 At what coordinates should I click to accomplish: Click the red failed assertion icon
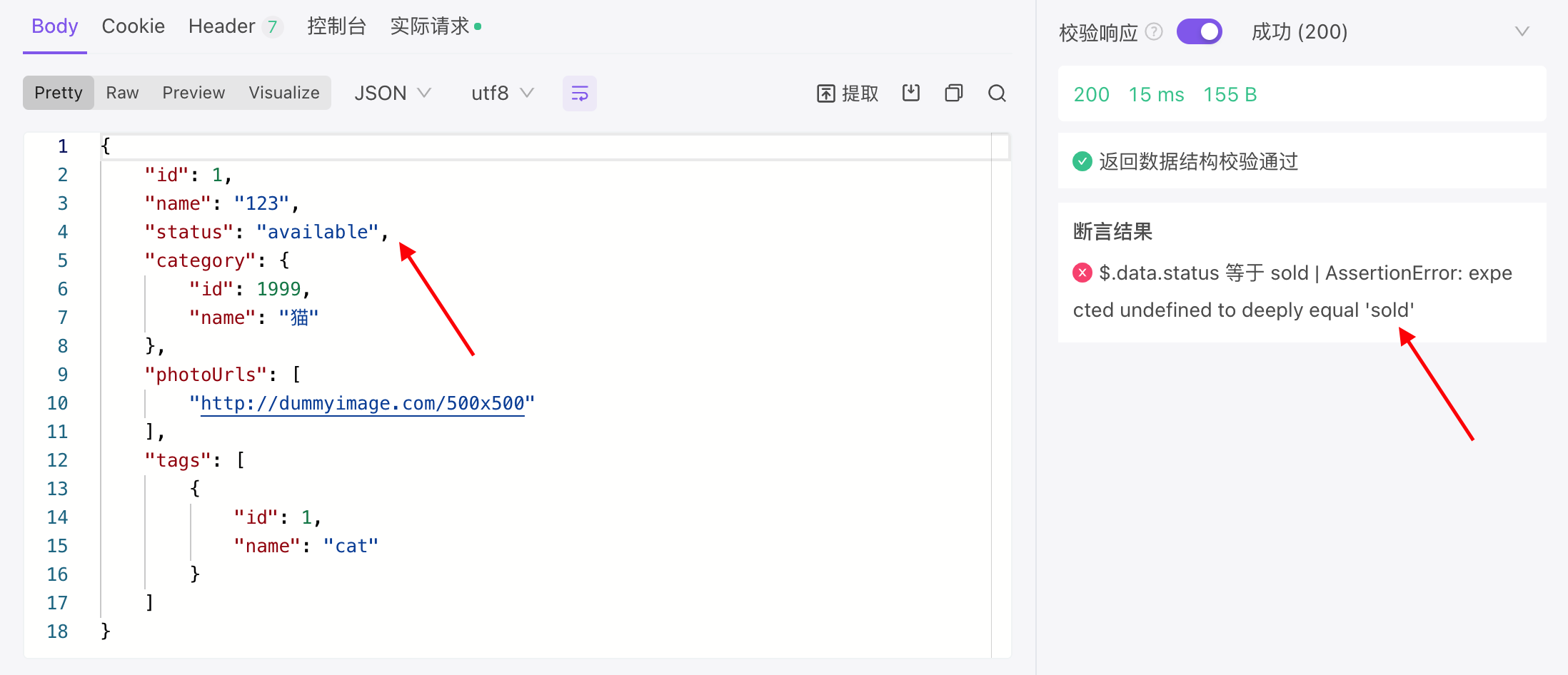(1082, 273)
